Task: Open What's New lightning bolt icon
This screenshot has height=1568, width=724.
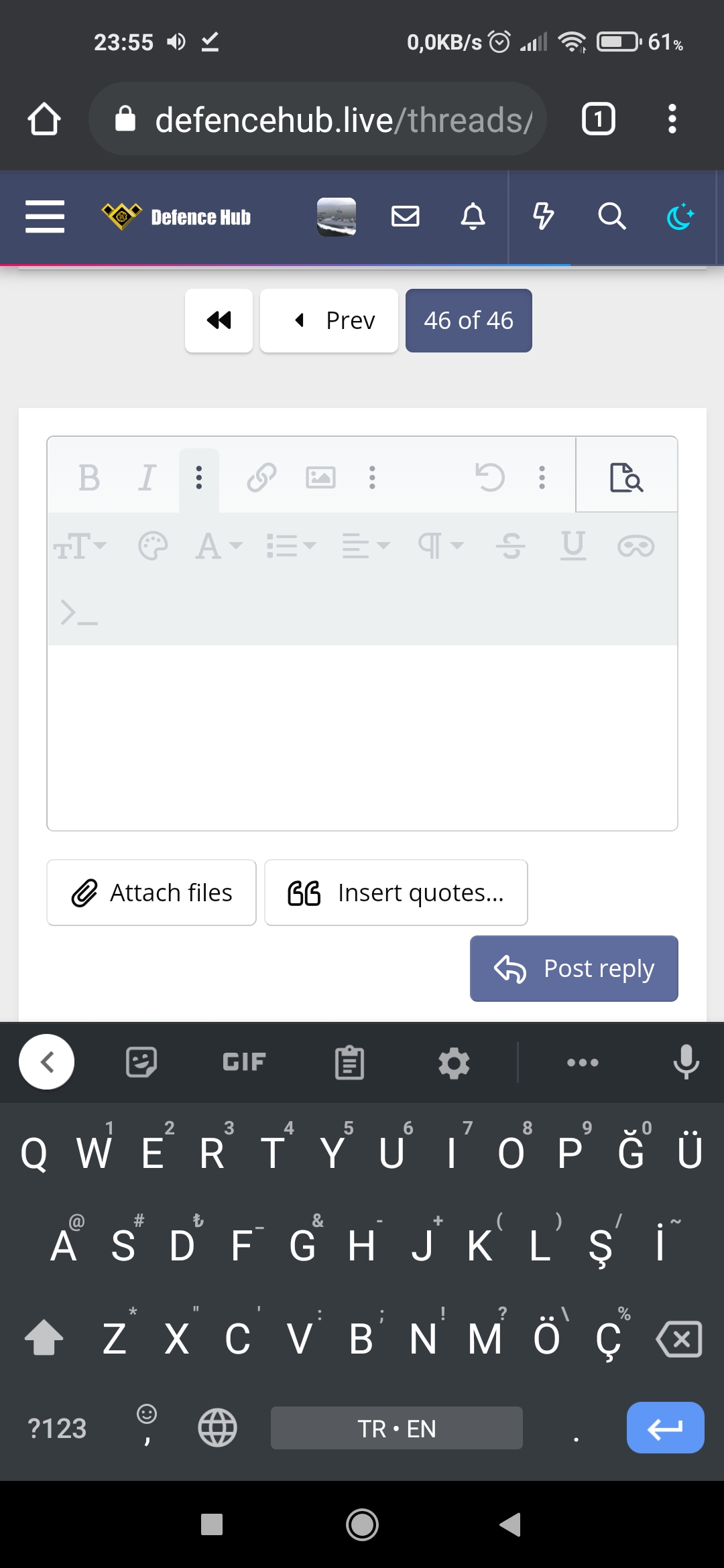Action: (x=542, y=216)
